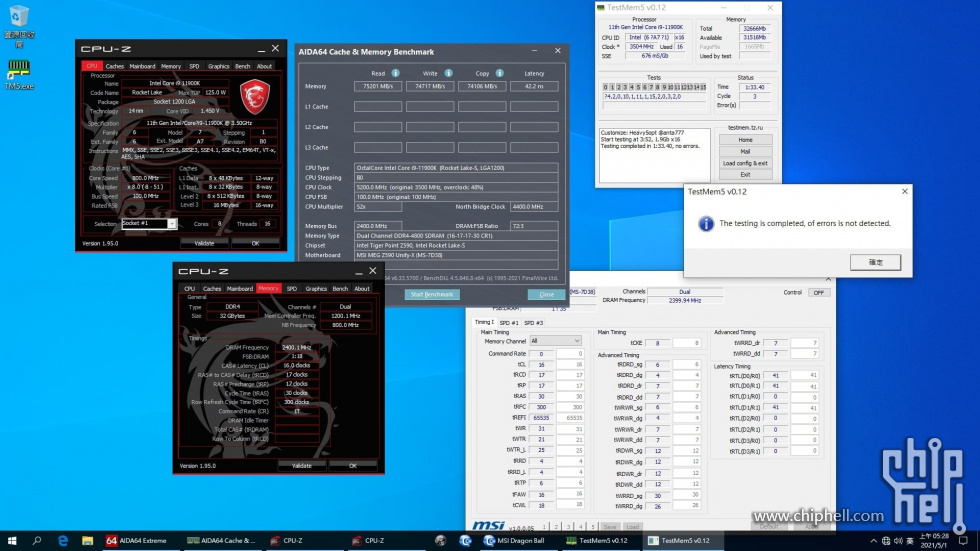Click the MSI logo in Dragon Ball window
Image resolution: width=980 pixels, height=551 pixels.
pyautogui.click(x=488, y=525)
